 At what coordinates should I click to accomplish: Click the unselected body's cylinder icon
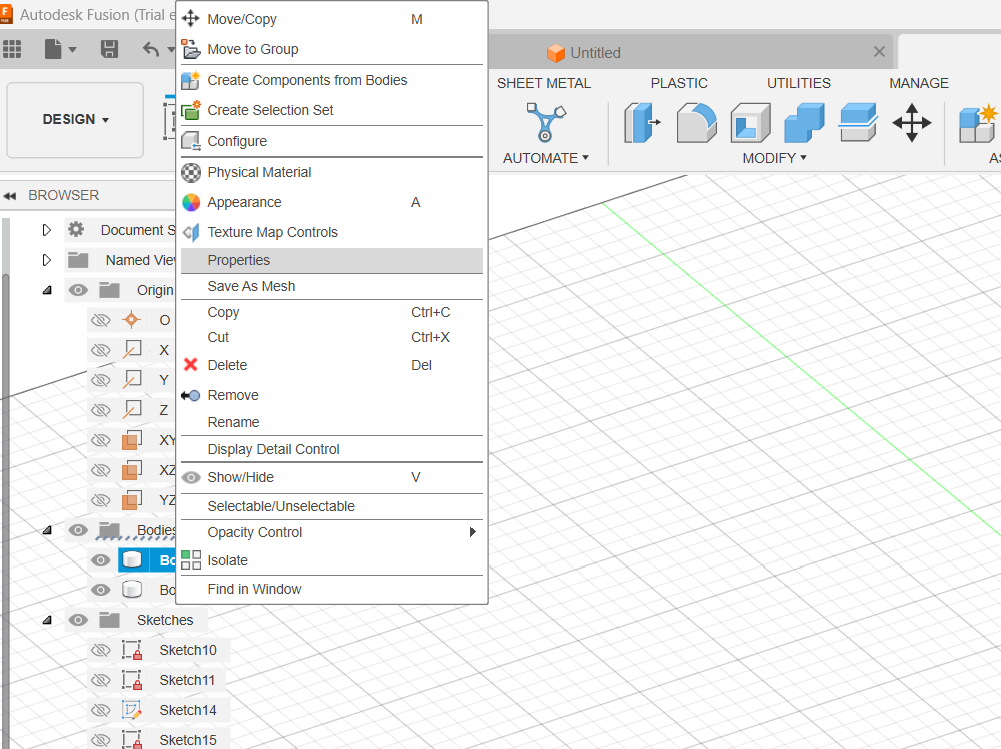132,589
